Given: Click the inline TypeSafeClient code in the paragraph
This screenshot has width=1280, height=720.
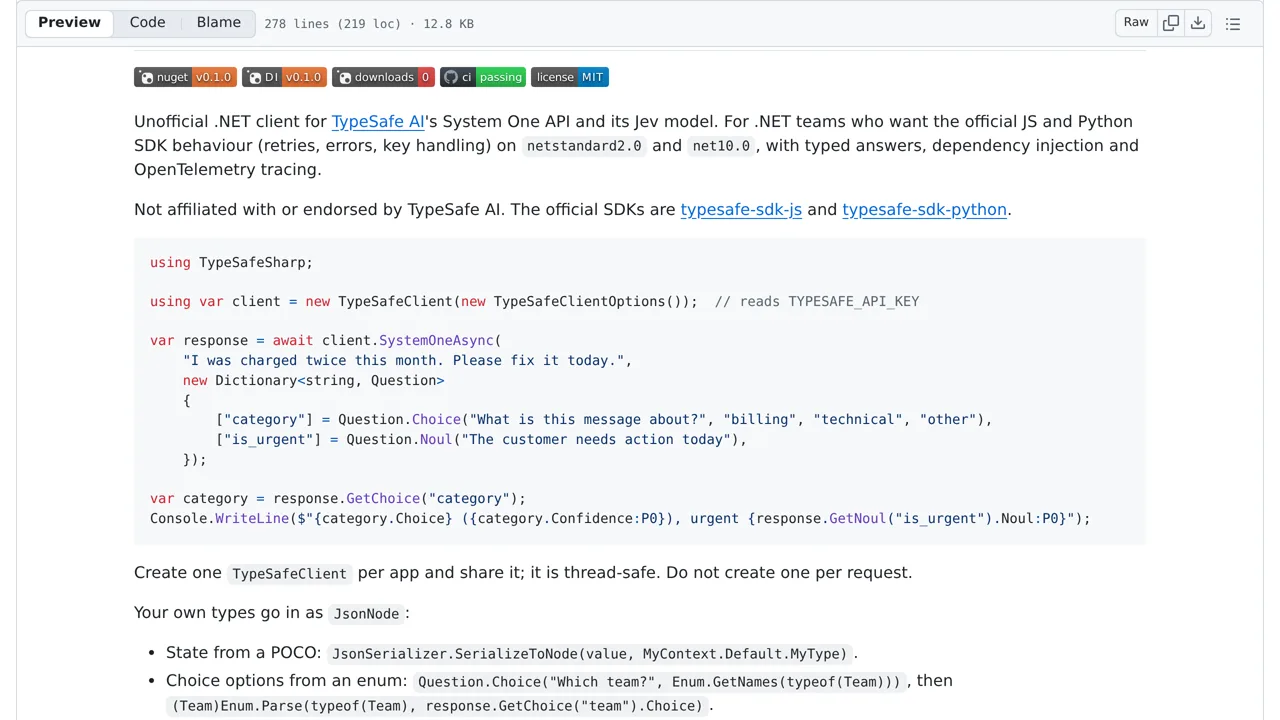Looking at the screenshot, I should click(x=289, y=574).
